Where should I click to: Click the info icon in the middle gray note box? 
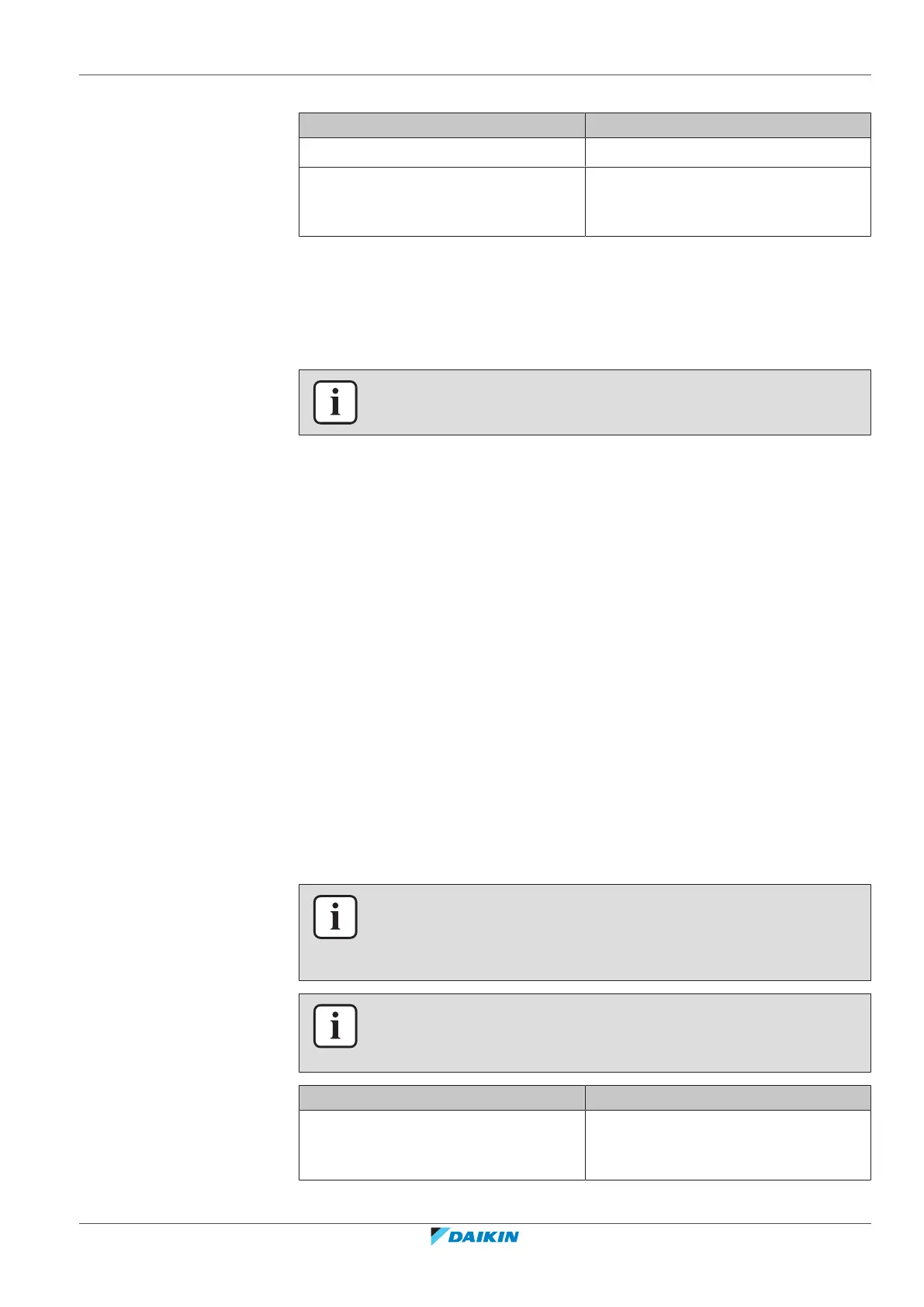coord(335,917)
